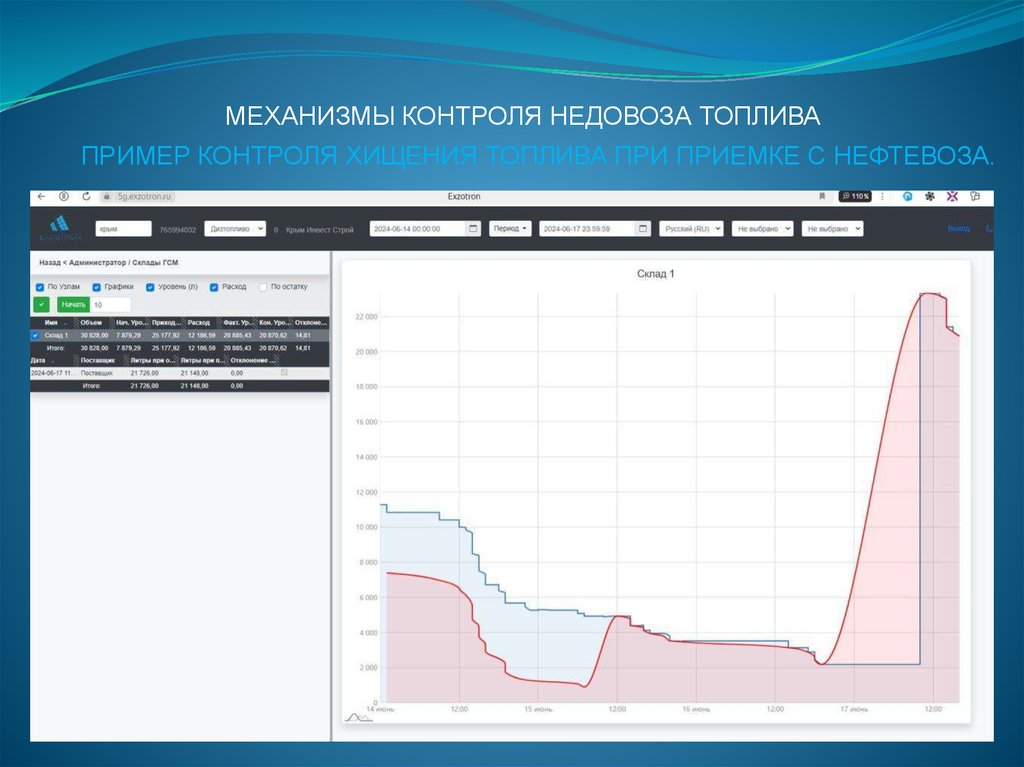The height and width of the screenshot is (767, 1024).
Task: Open the 'Дизтопливо' fuel type dropdown
Action: [235, 229]
